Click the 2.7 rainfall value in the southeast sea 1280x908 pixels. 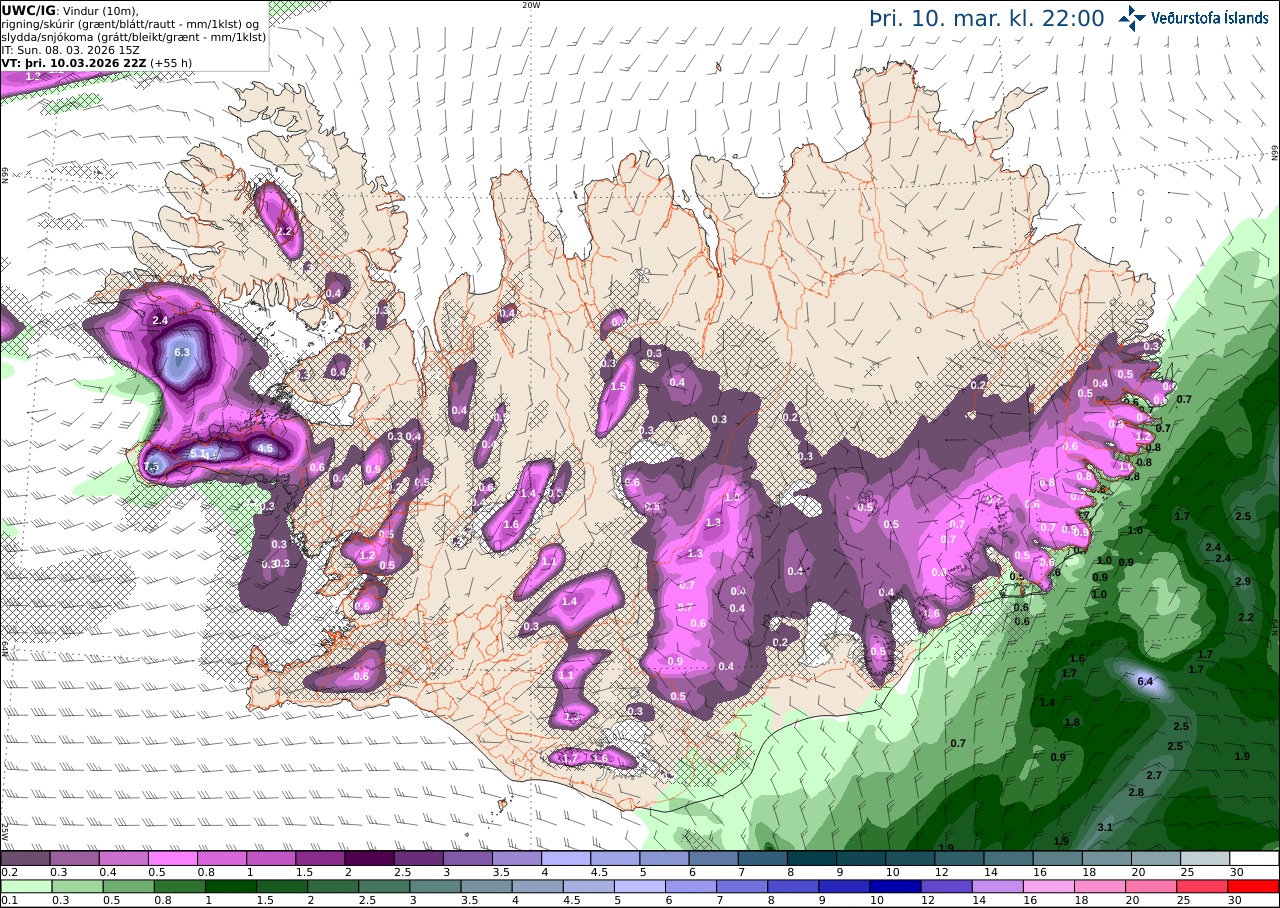pyautogui.click(x=1154, y=776)
